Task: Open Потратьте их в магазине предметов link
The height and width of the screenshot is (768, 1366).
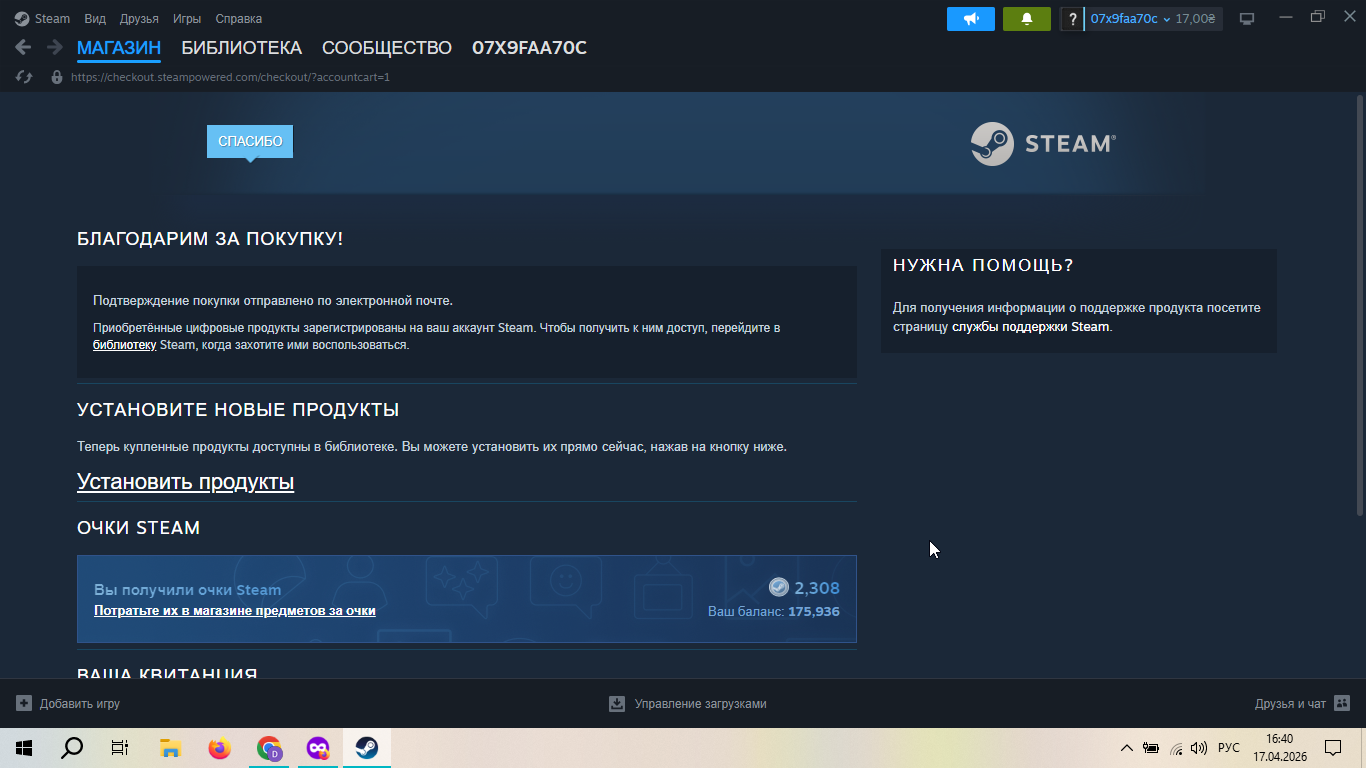Action: tap(235, 610)
